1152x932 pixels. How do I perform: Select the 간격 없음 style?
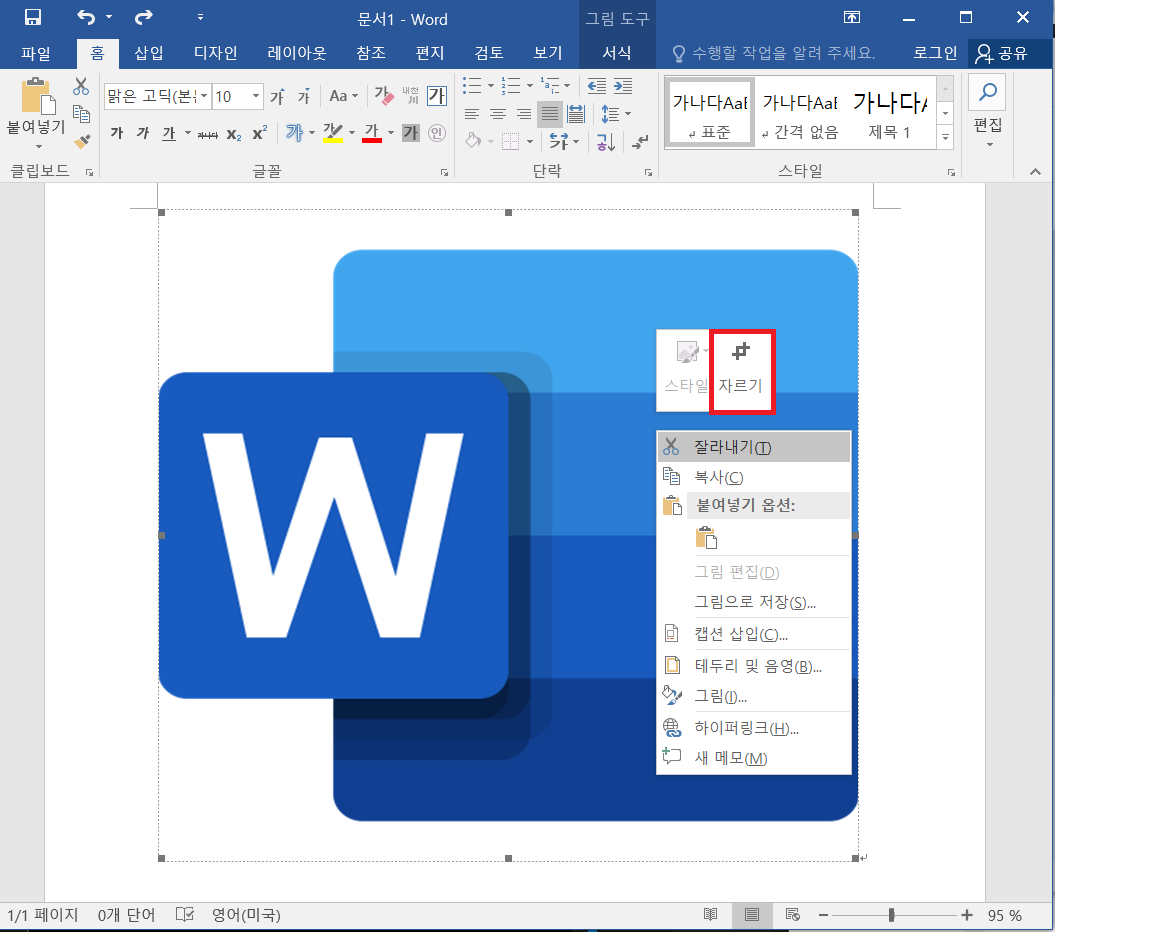tap(799, 113)
